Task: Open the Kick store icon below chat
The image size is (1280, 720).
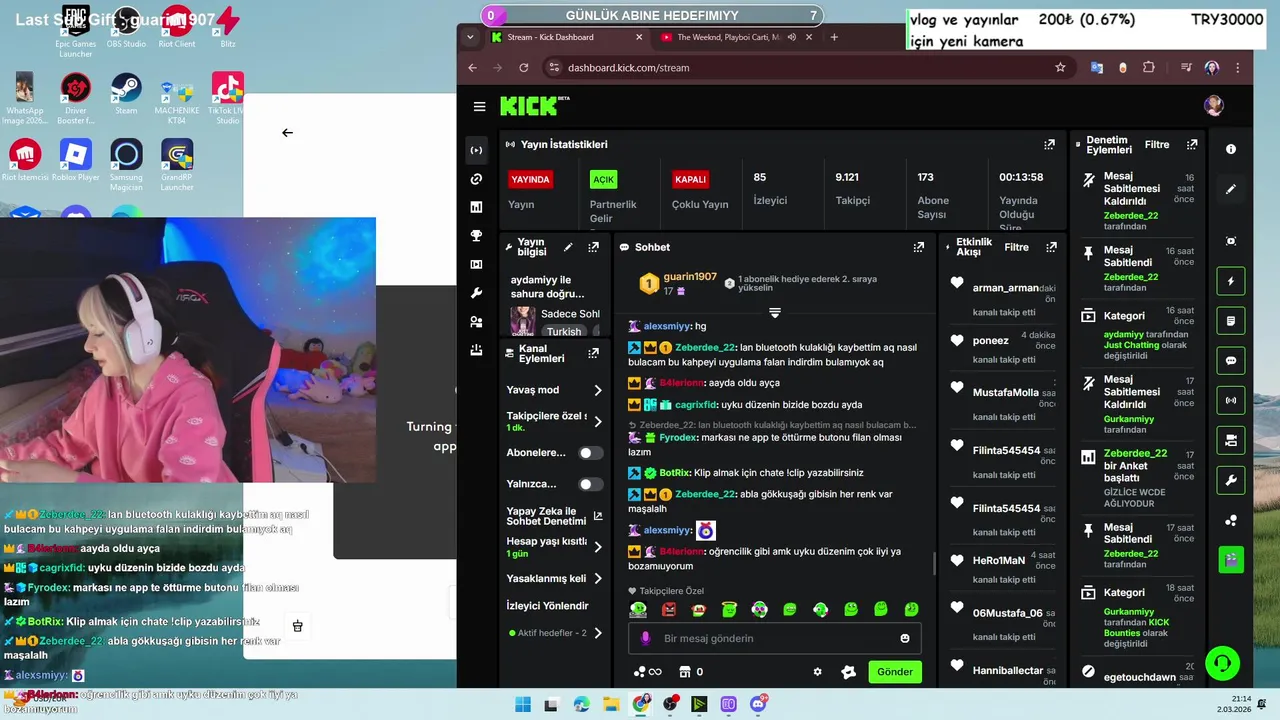Action: point(685,672)
